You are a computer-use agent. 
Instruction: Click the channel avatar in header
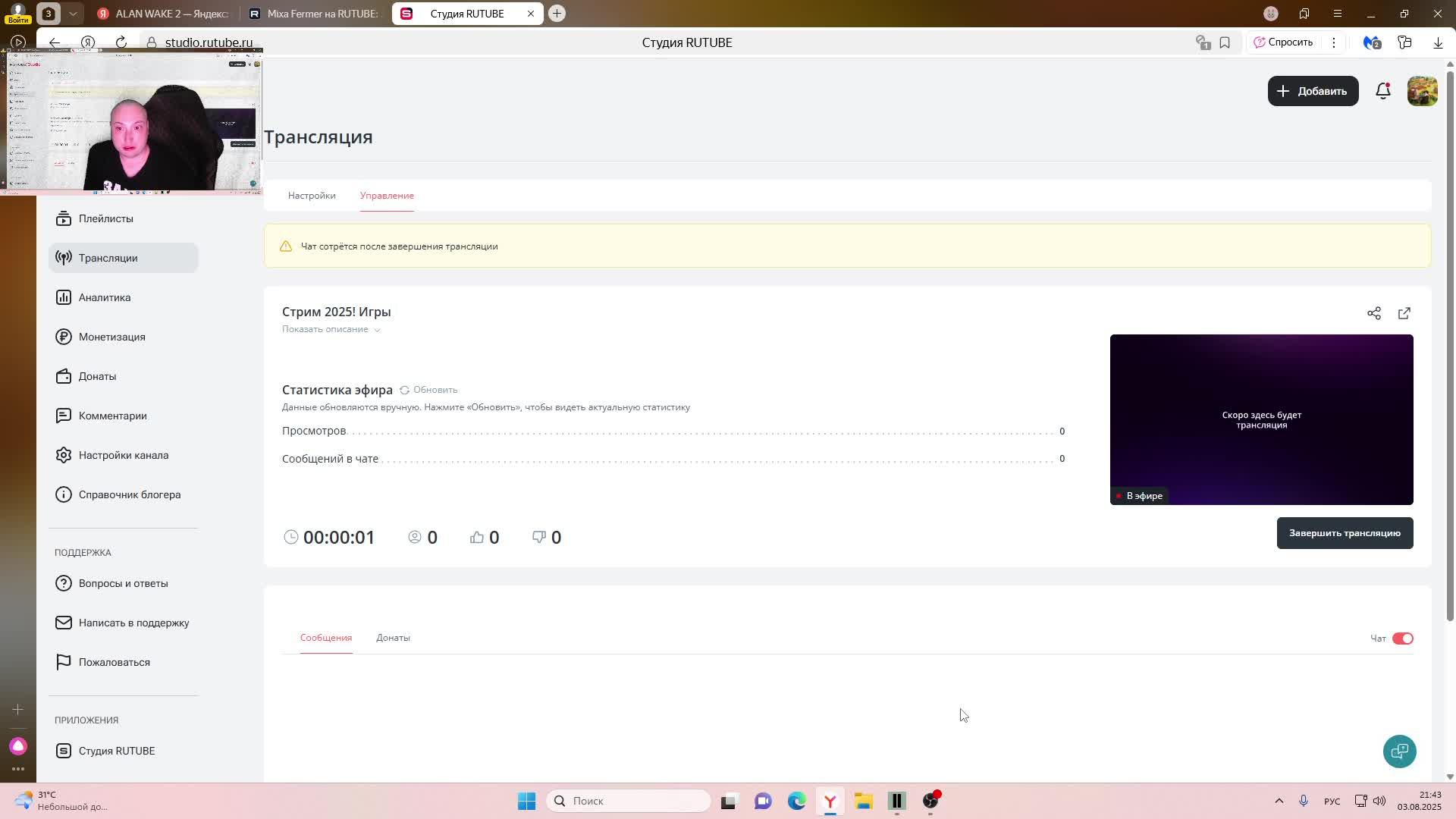coord(1422,91)
